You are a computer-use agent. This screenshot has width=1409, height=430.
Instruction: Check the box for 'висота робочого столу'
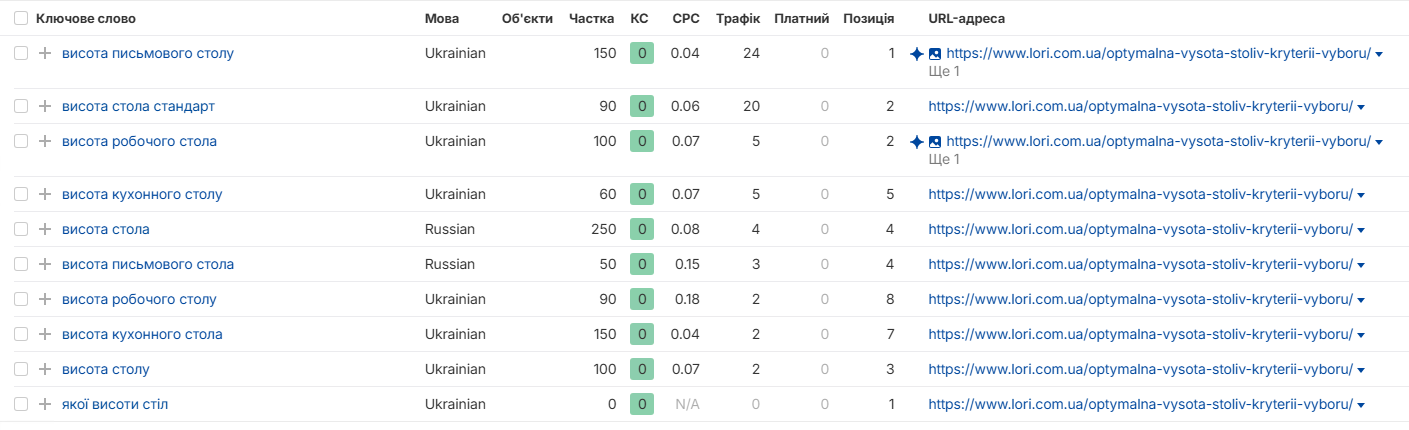[21, 299]
